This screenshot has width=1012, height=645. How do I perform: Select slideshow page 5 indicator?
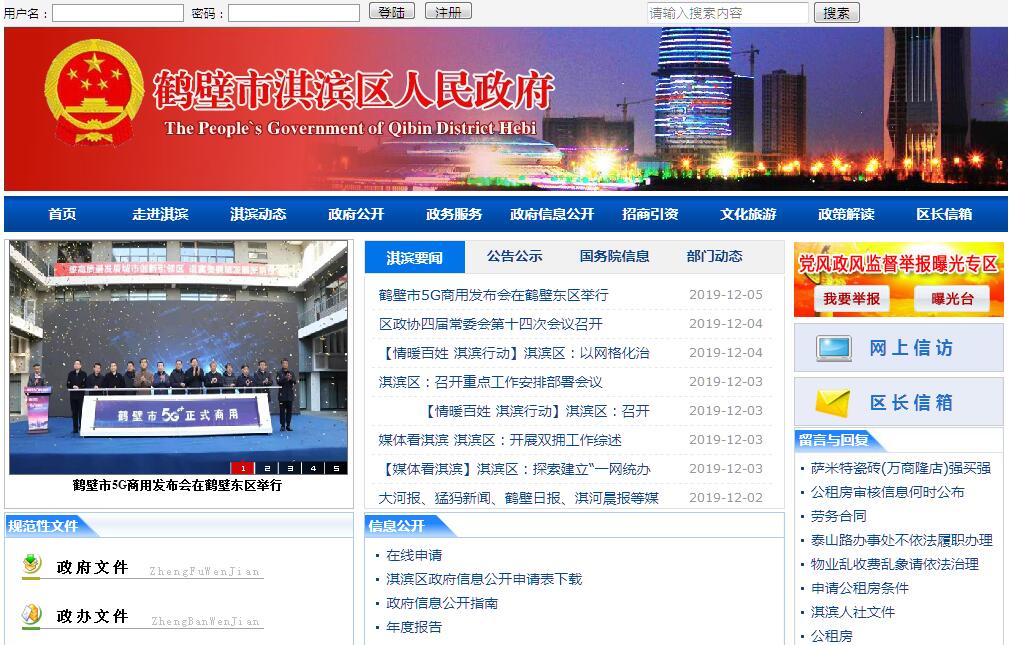coord(336,468)
